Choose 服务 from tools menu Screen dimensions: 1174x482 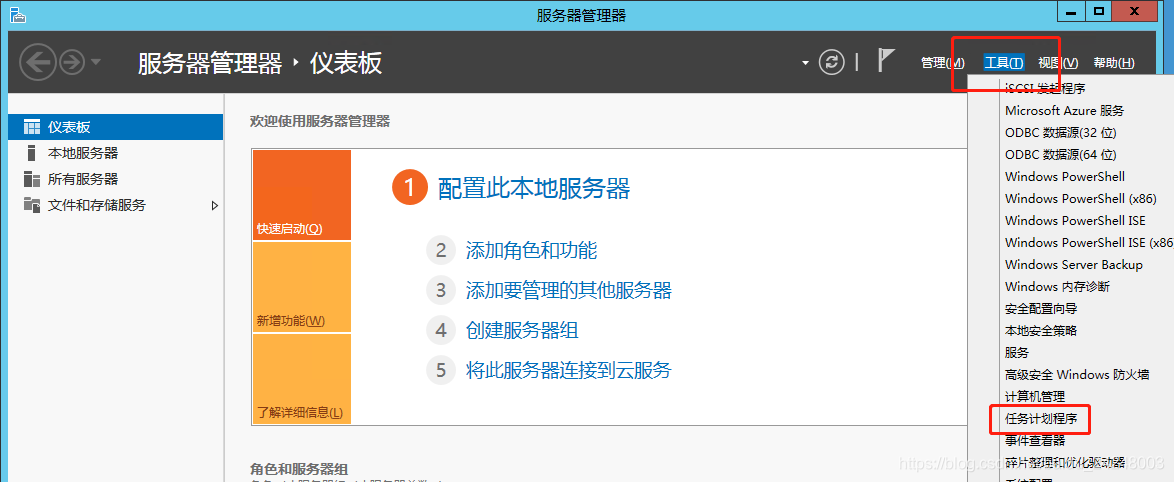tap(1017, 353)
